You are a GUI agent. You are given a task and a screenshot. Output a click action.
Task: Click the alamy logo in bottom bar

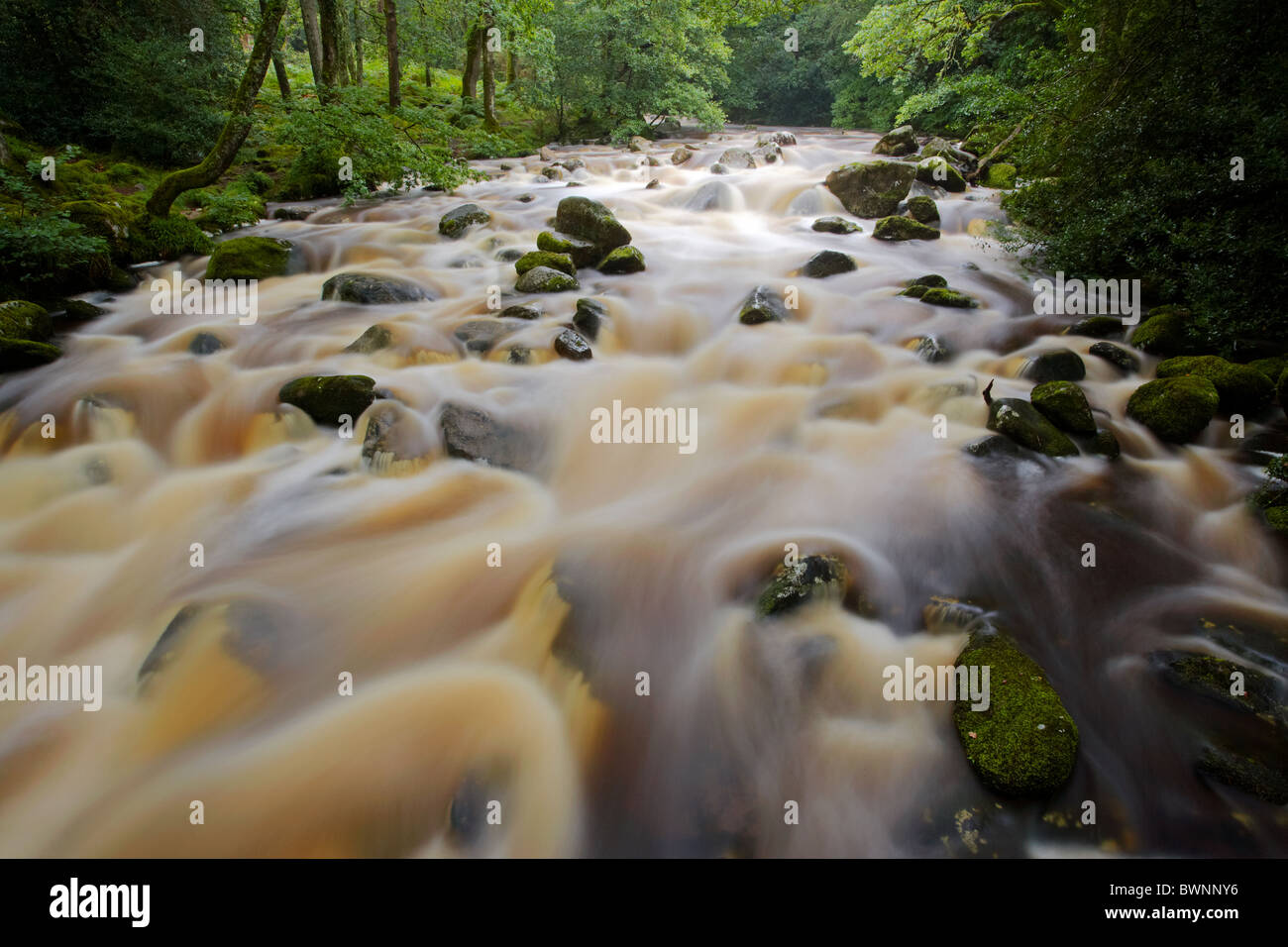[x=100, y=902]
